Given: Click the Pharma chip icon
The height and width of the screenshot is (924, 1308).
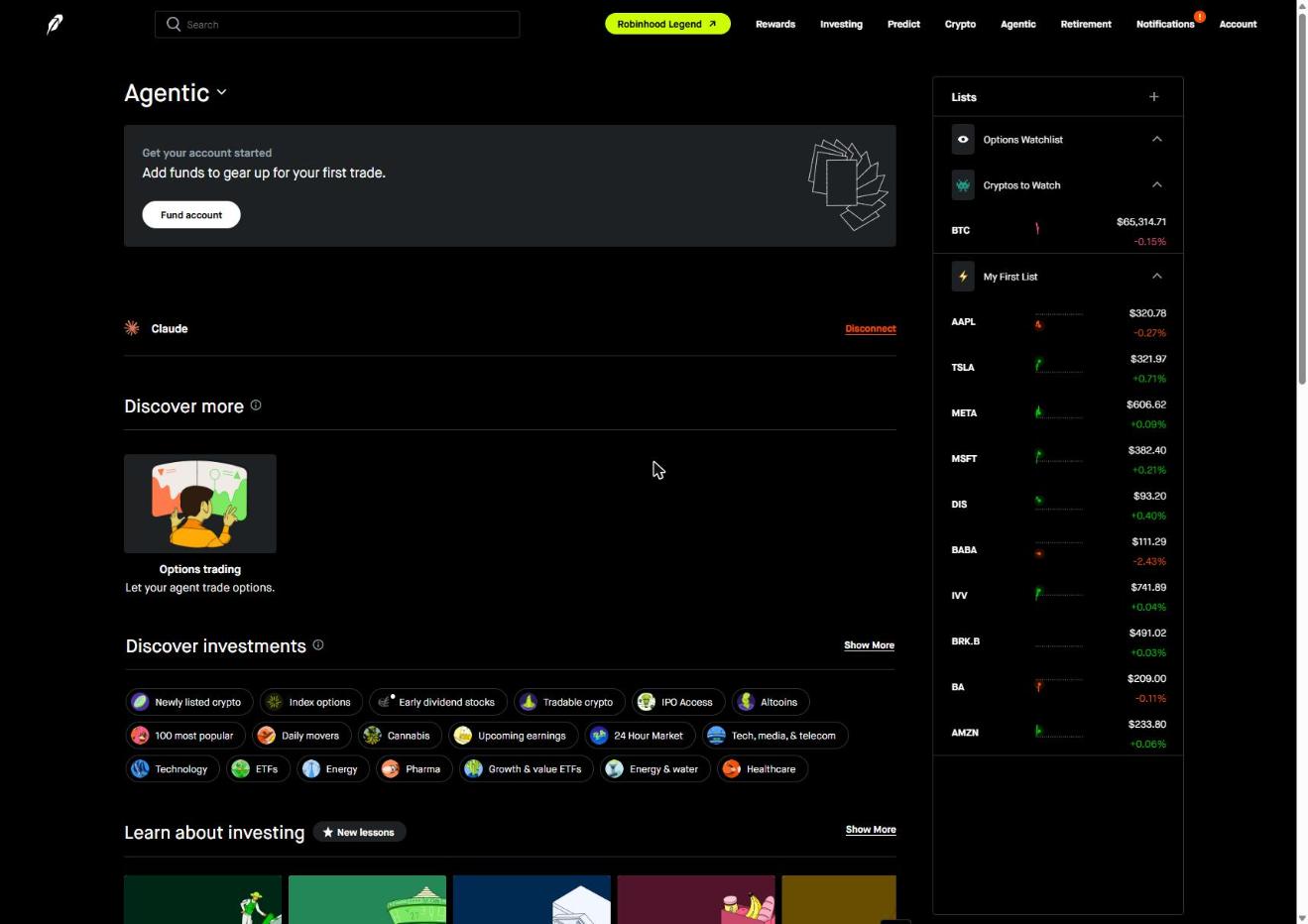Looking at the screenshot, I should 391,769.
